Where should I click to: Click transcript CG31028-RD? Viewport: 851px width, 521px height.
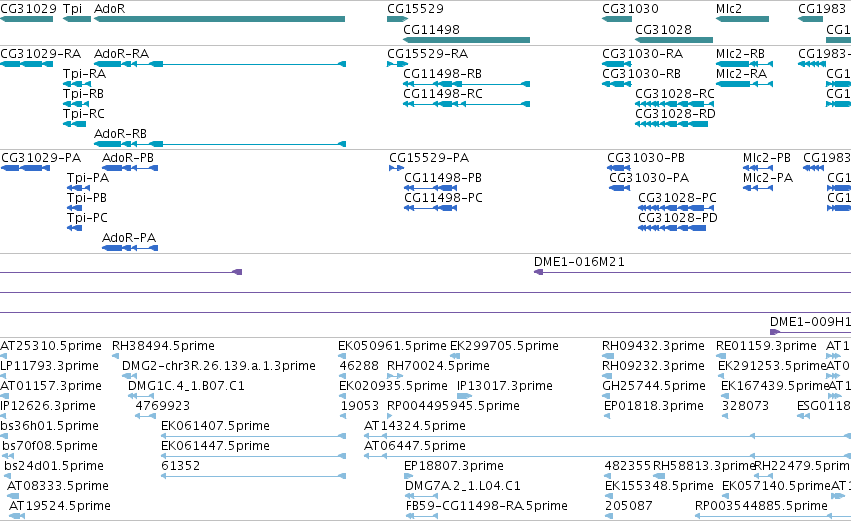click(x=671, y=124)
